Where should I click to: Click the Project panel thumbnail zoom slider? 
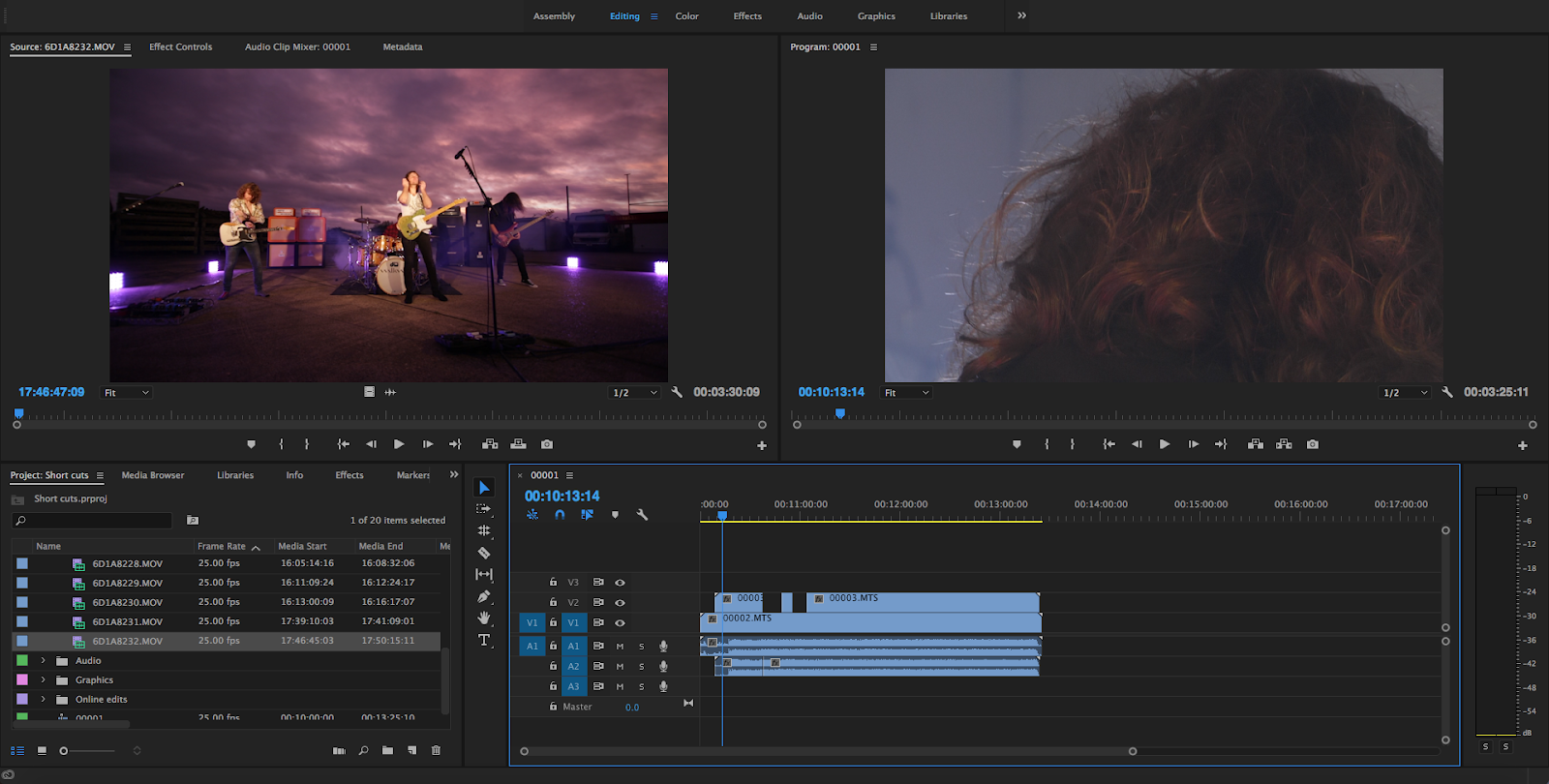[65, 750]
